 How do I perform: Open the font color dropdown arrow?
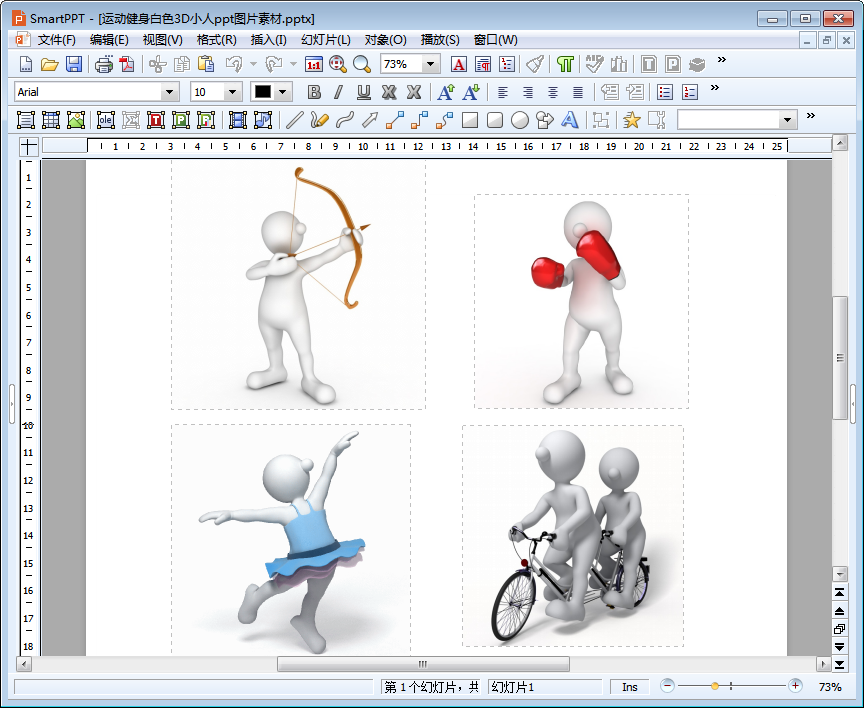click(x=283, y=92)
